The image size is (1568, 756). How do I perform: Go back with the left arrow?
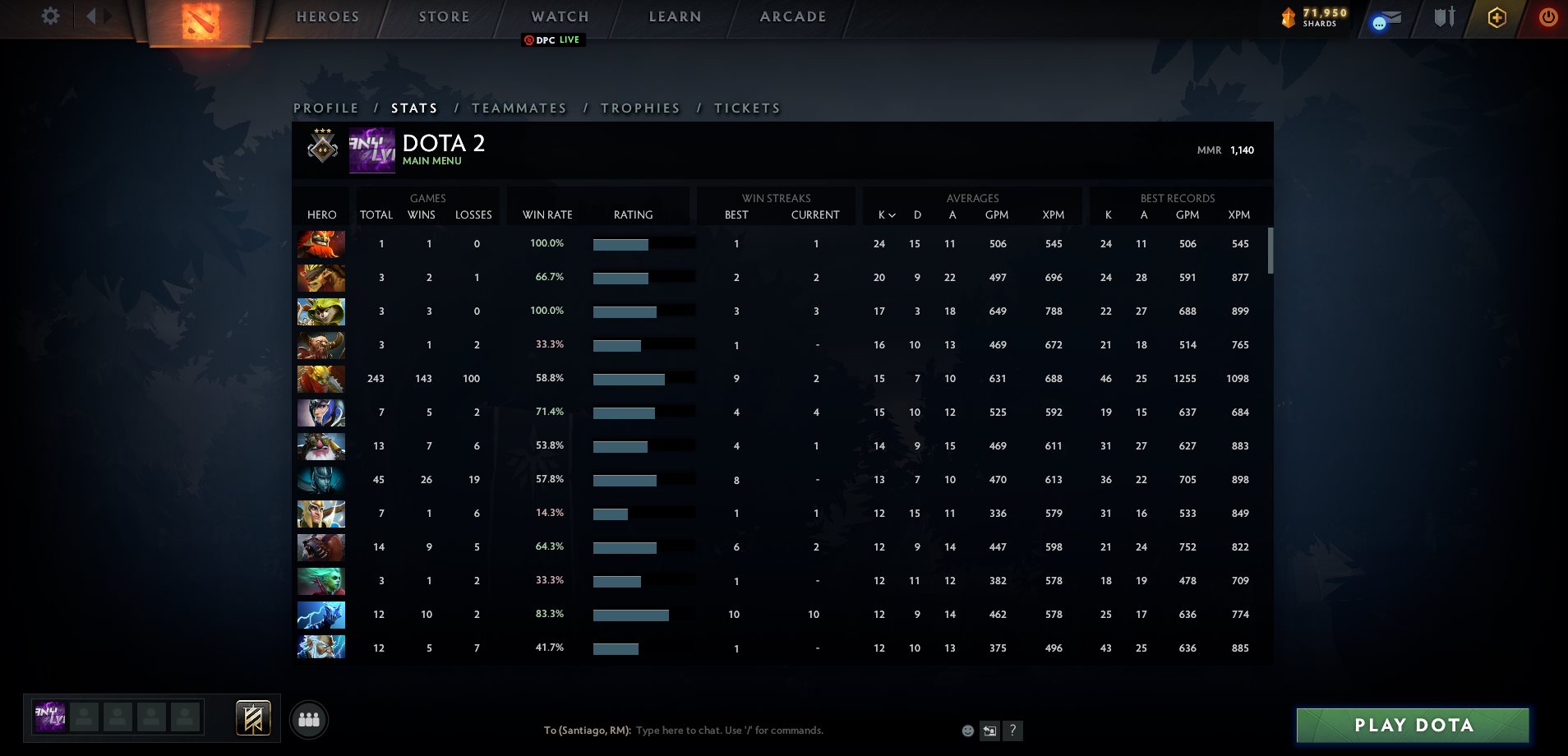coord(91,16)
